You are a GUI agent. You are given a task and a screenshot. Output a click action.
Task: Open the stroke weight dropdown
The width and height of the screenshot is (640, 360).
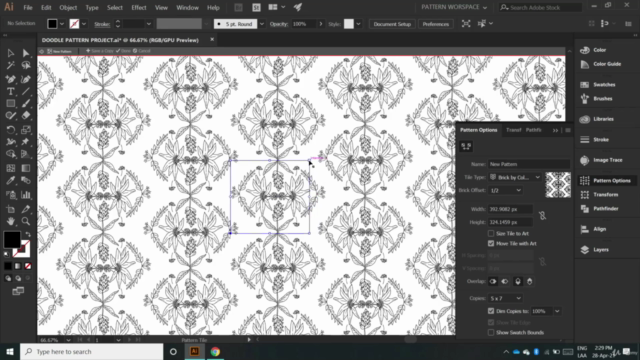(x=149, y=24)
